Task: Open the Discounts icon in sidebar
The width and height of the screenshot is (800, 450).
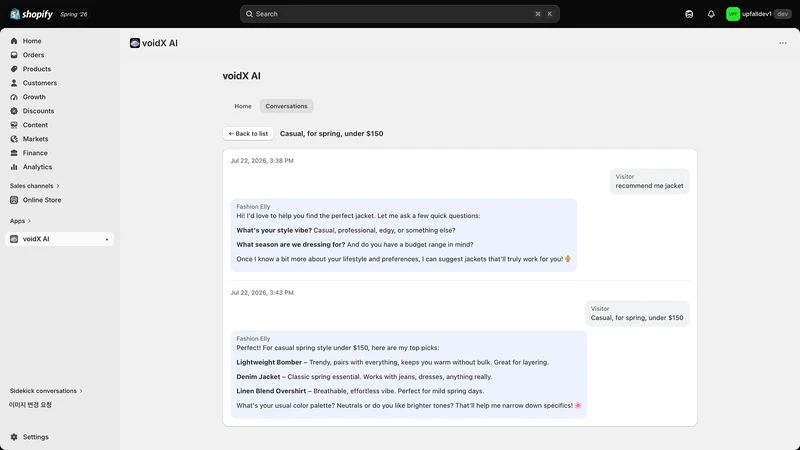Action: point(14,111)
